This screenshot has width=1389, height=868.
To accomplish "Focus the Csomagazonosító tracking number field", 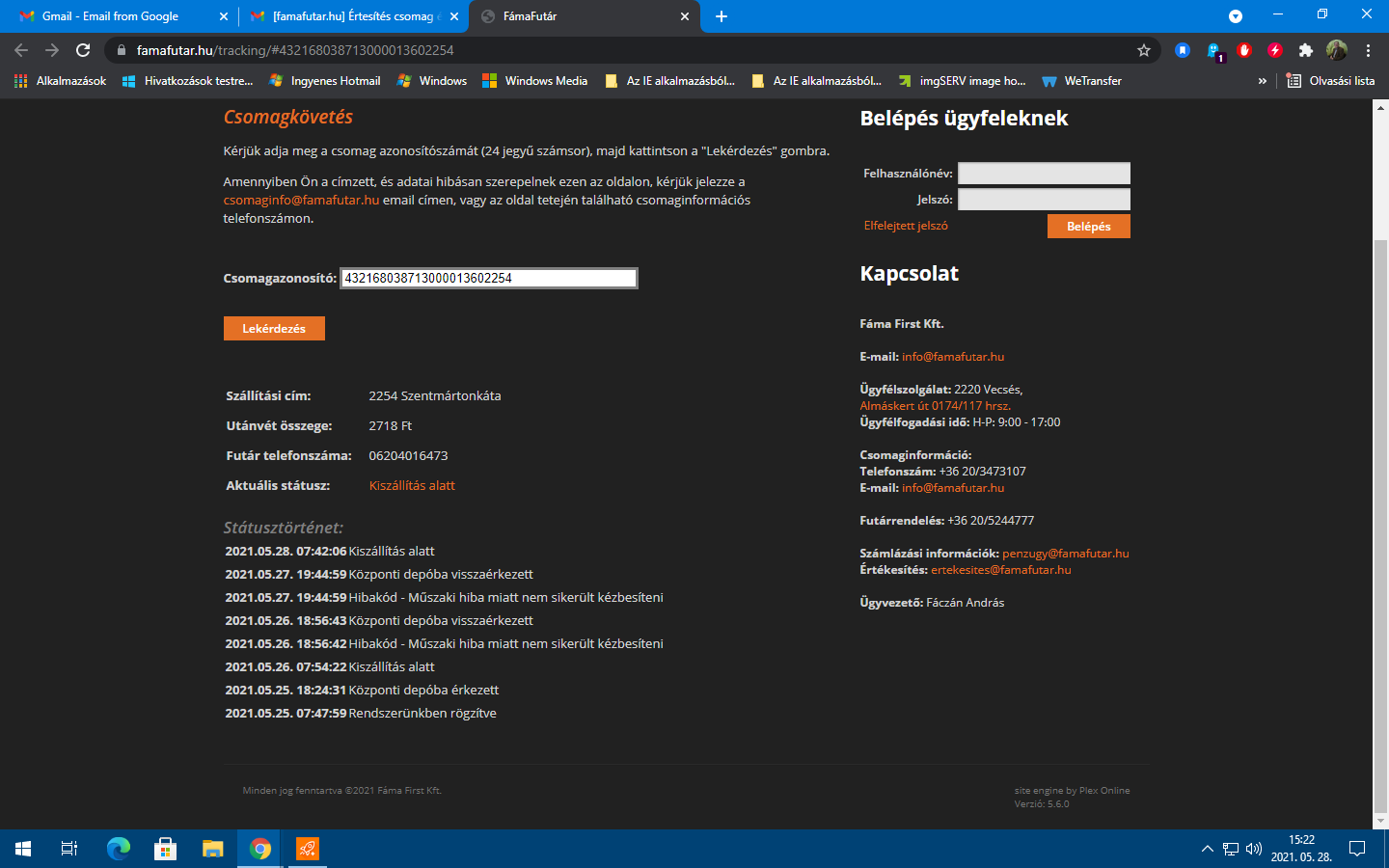I will (x=488, y=279).
